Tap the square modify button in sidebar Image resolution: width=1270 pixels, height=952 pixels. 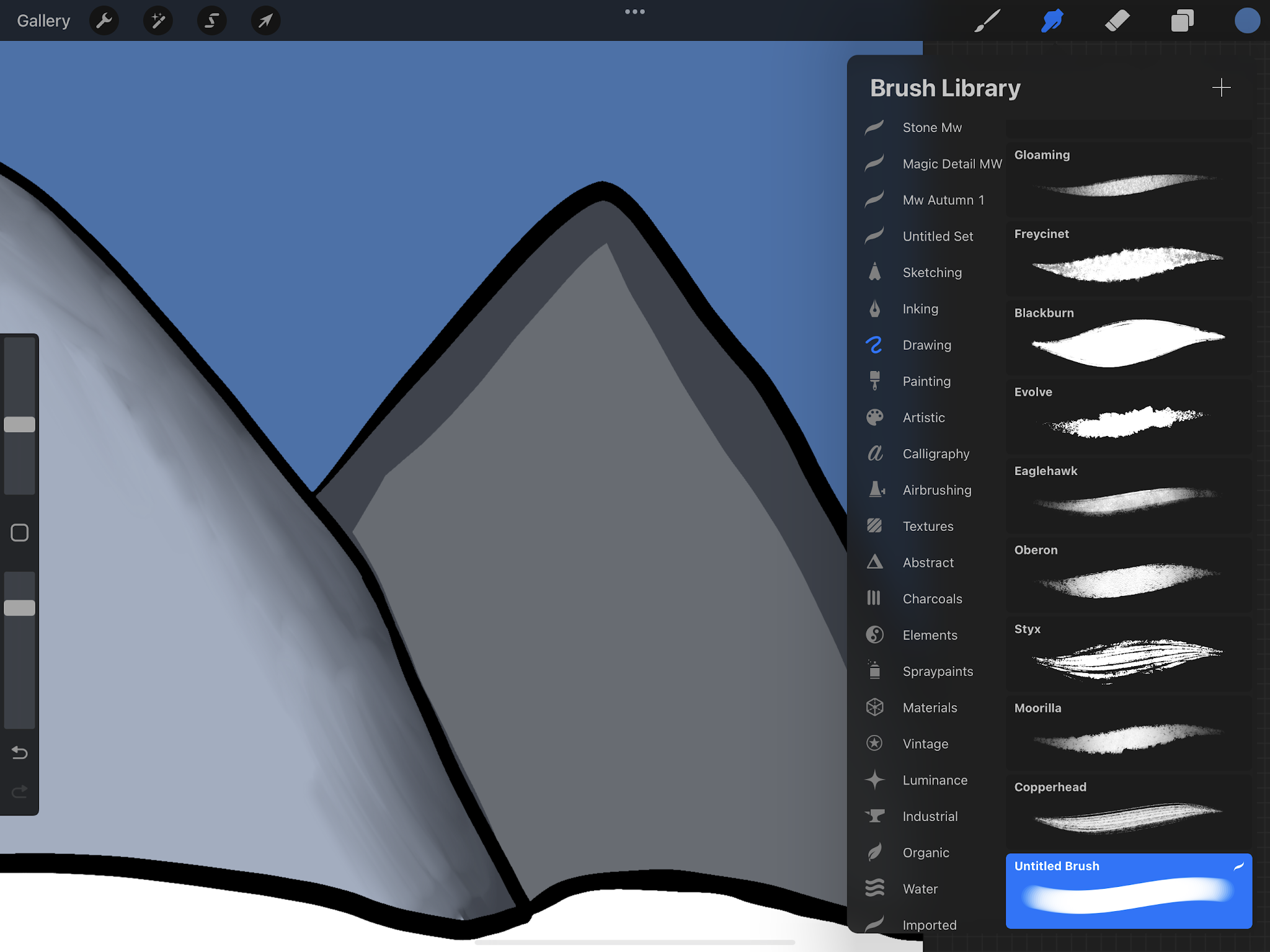coord(20,533)
